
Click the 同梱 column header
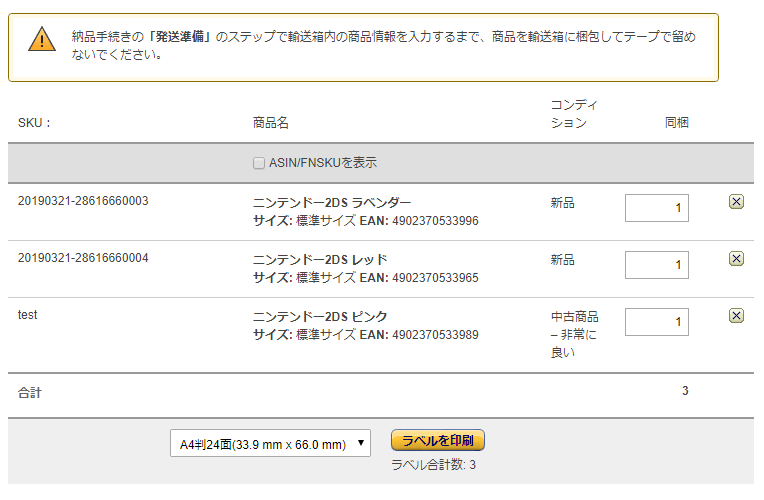[x=676, y=123]
